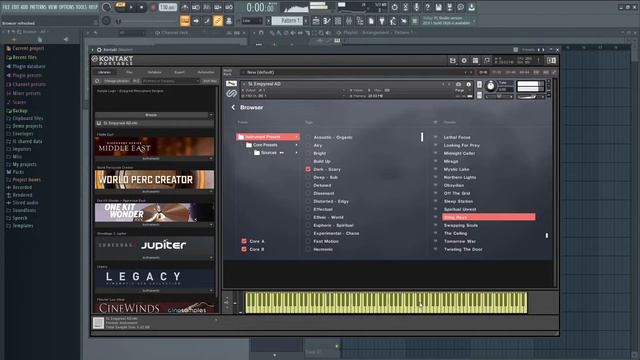Toggle the metronome icon
Image resolution: width=640 pixels, height=360 pixels.
tap(185, 7)
